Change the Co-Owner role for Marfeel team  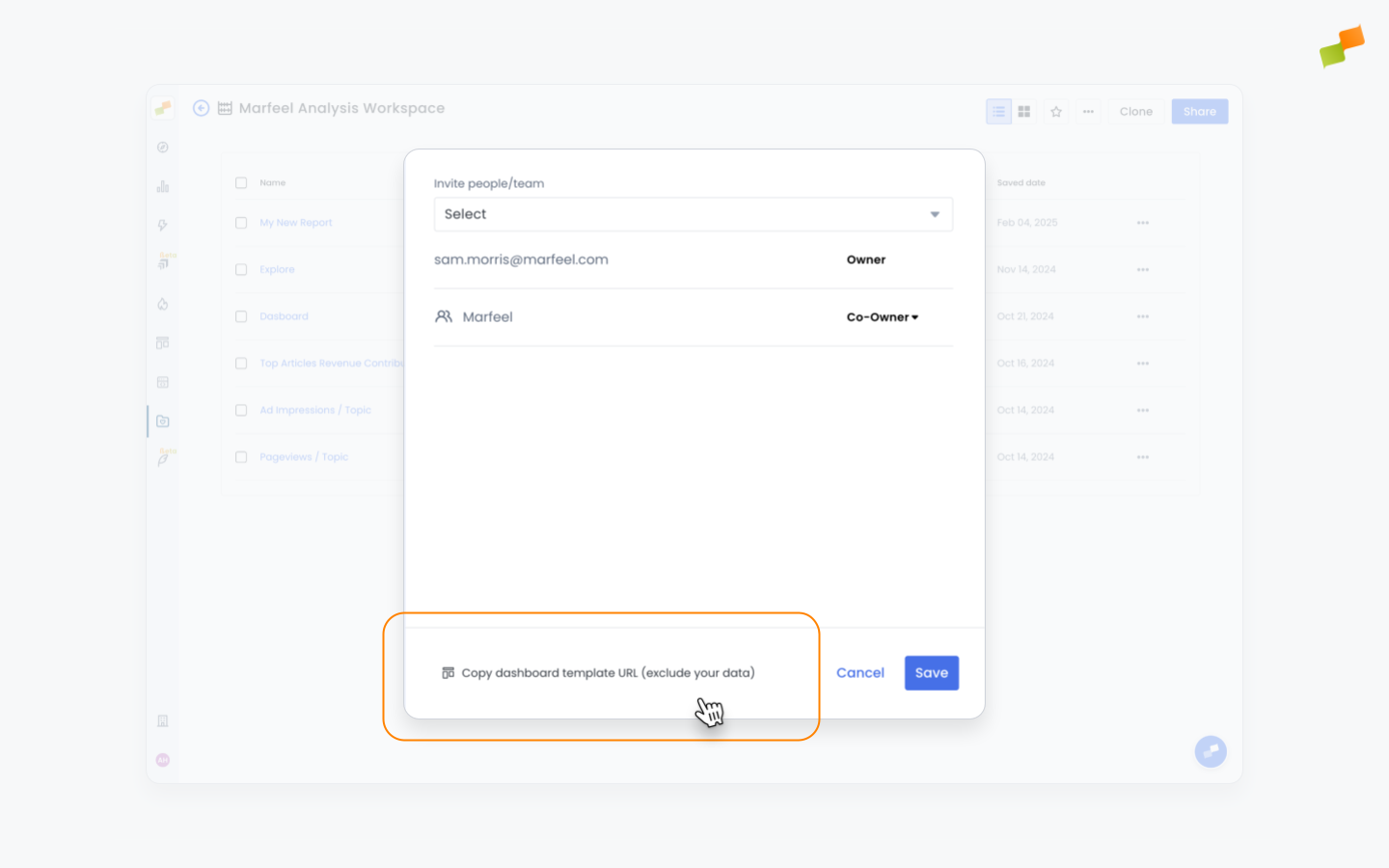click(882, 316)
